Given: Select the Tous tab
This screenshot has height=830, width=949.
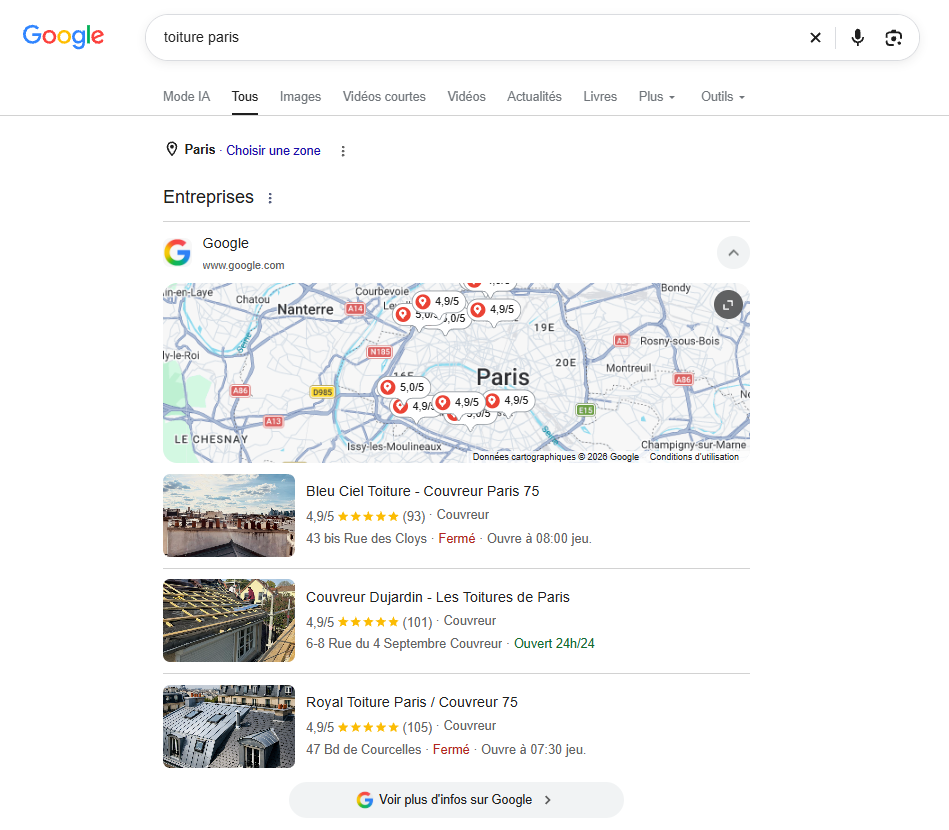Looking at the screenshot, I should pyautogui.click(x=245, y=97).
